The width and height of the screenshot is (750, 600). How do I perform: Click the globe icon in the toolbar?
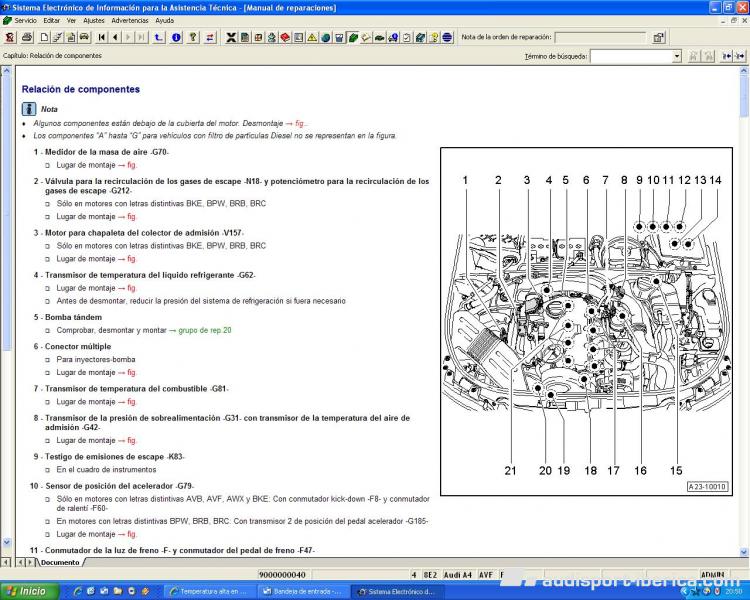[326, 37]
